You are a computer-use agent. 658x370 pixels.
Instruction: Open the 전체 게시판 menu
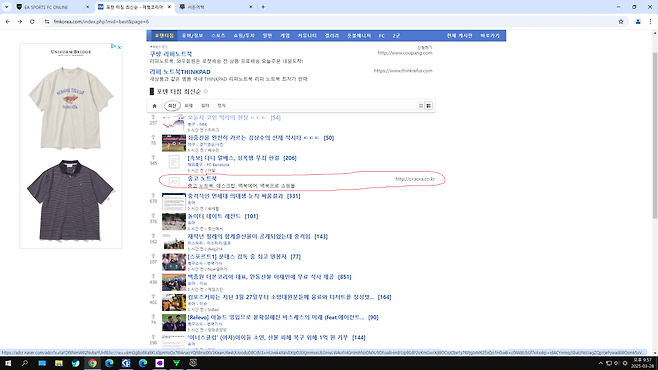click(459, 36)
